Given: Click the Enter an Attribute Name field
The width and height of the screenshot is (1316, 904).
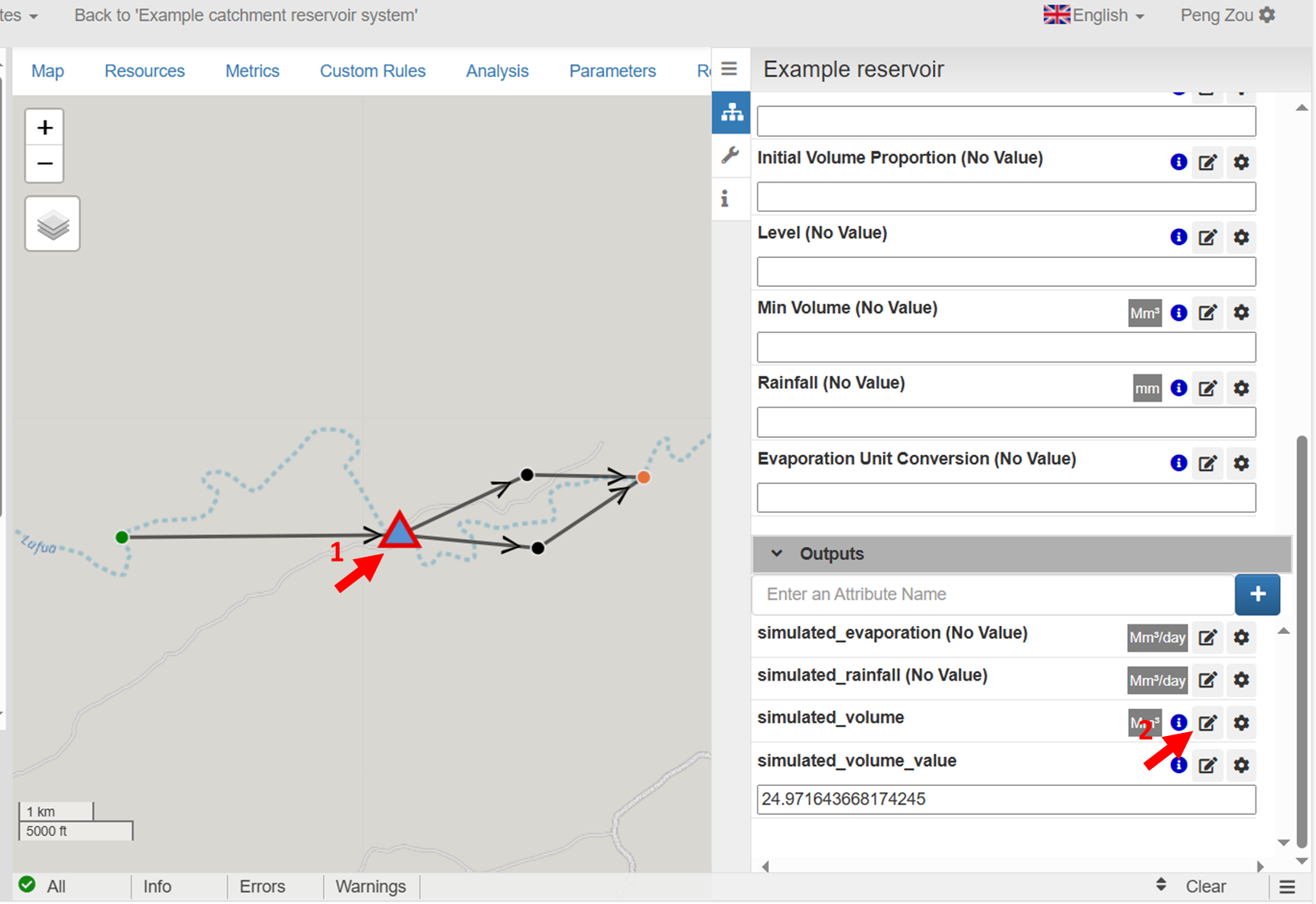Looking at the screenshot, I should click(992, 595).
